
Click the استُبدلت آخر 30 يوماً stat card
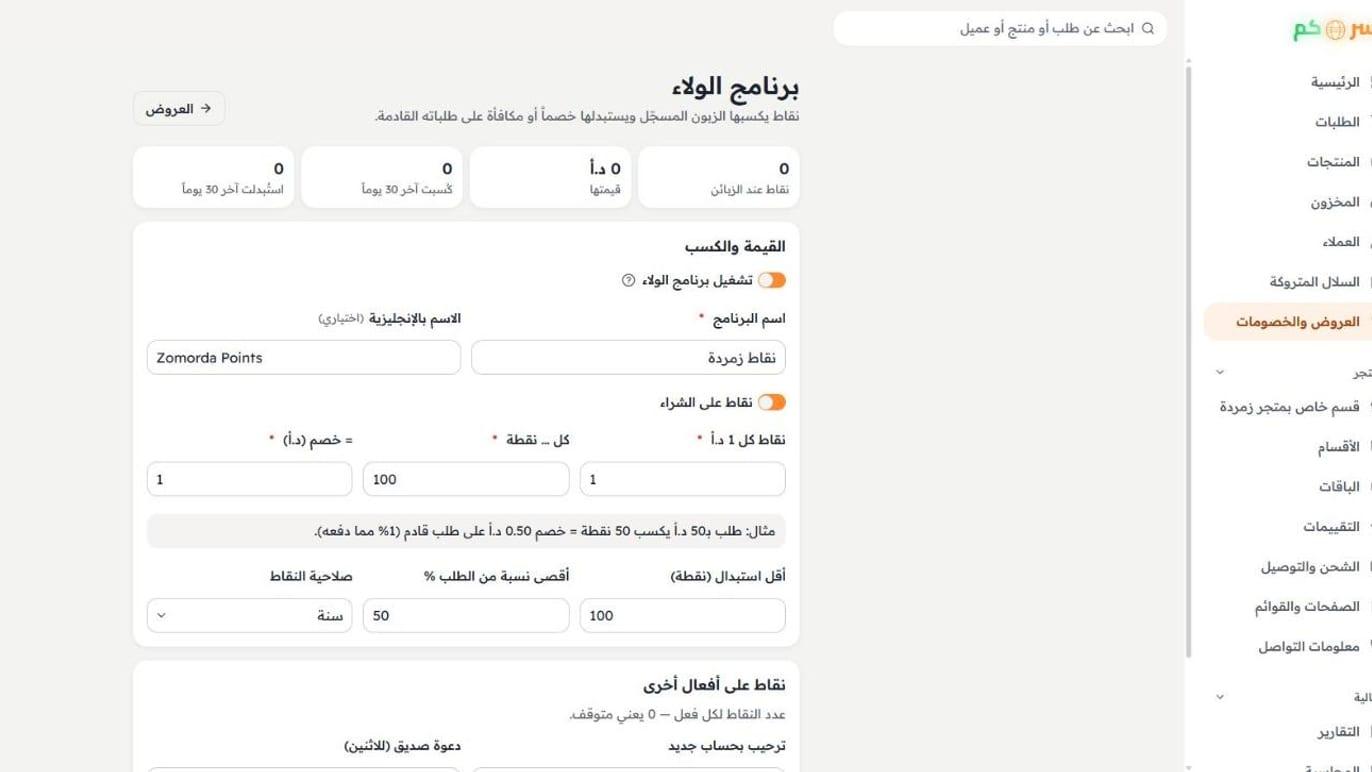[214, 178]
